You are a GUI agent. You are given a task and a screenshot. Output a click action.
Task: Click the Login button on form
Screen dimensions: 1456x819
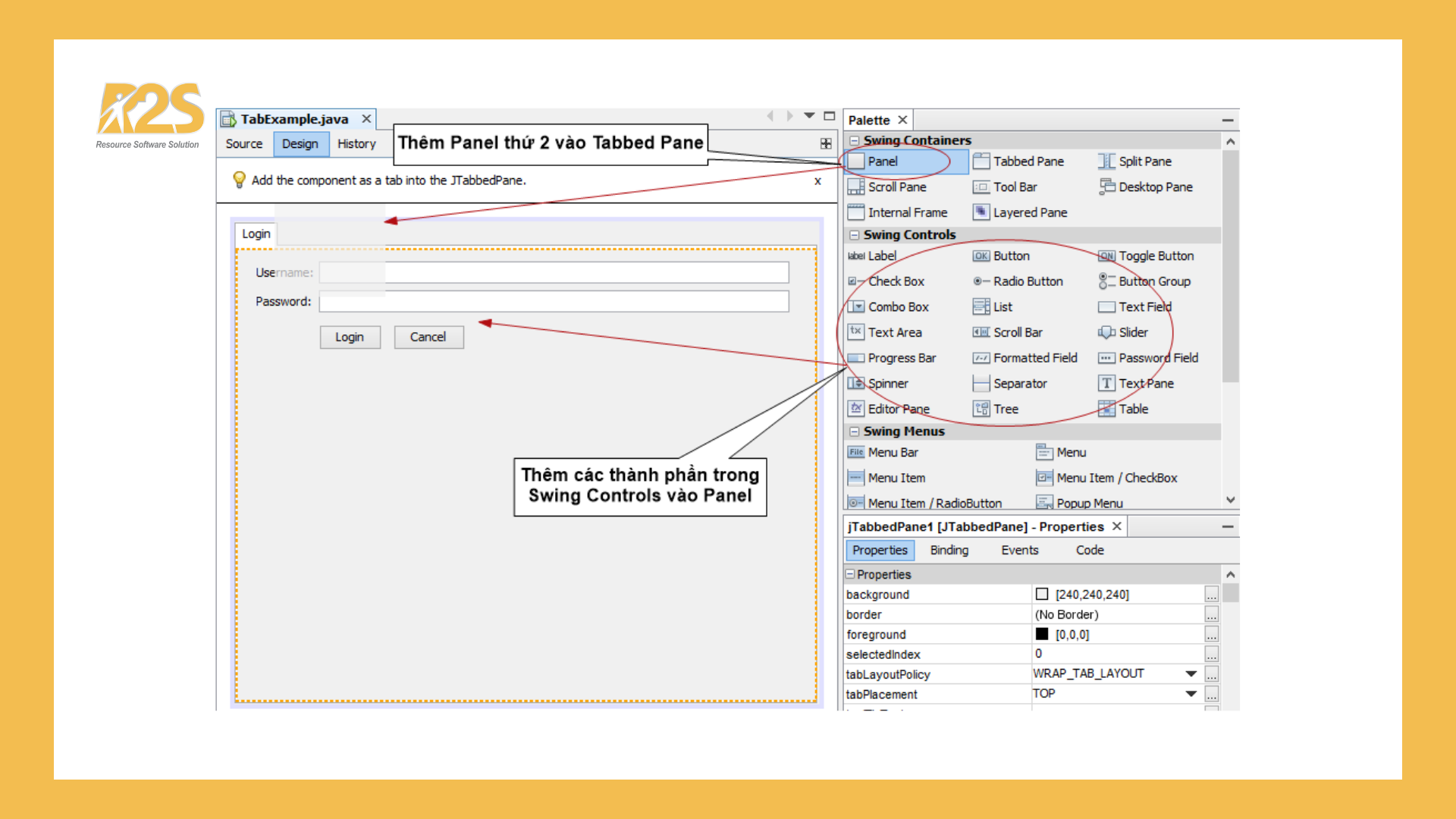(350, 337)
